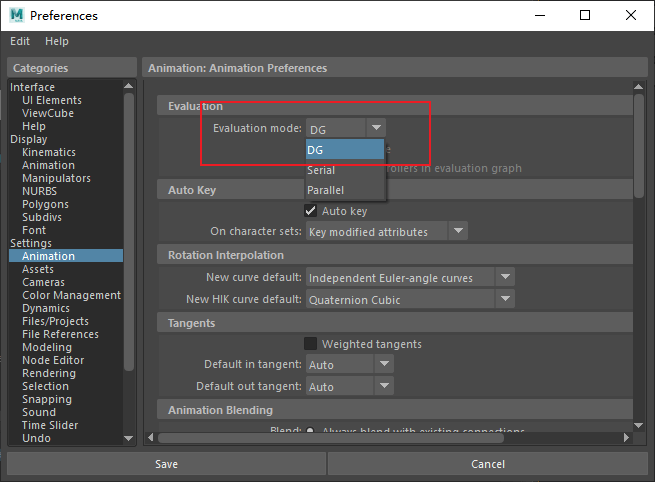Click the horizontal scrollbar thumb

pyautogui.click(x=330, y=438)
